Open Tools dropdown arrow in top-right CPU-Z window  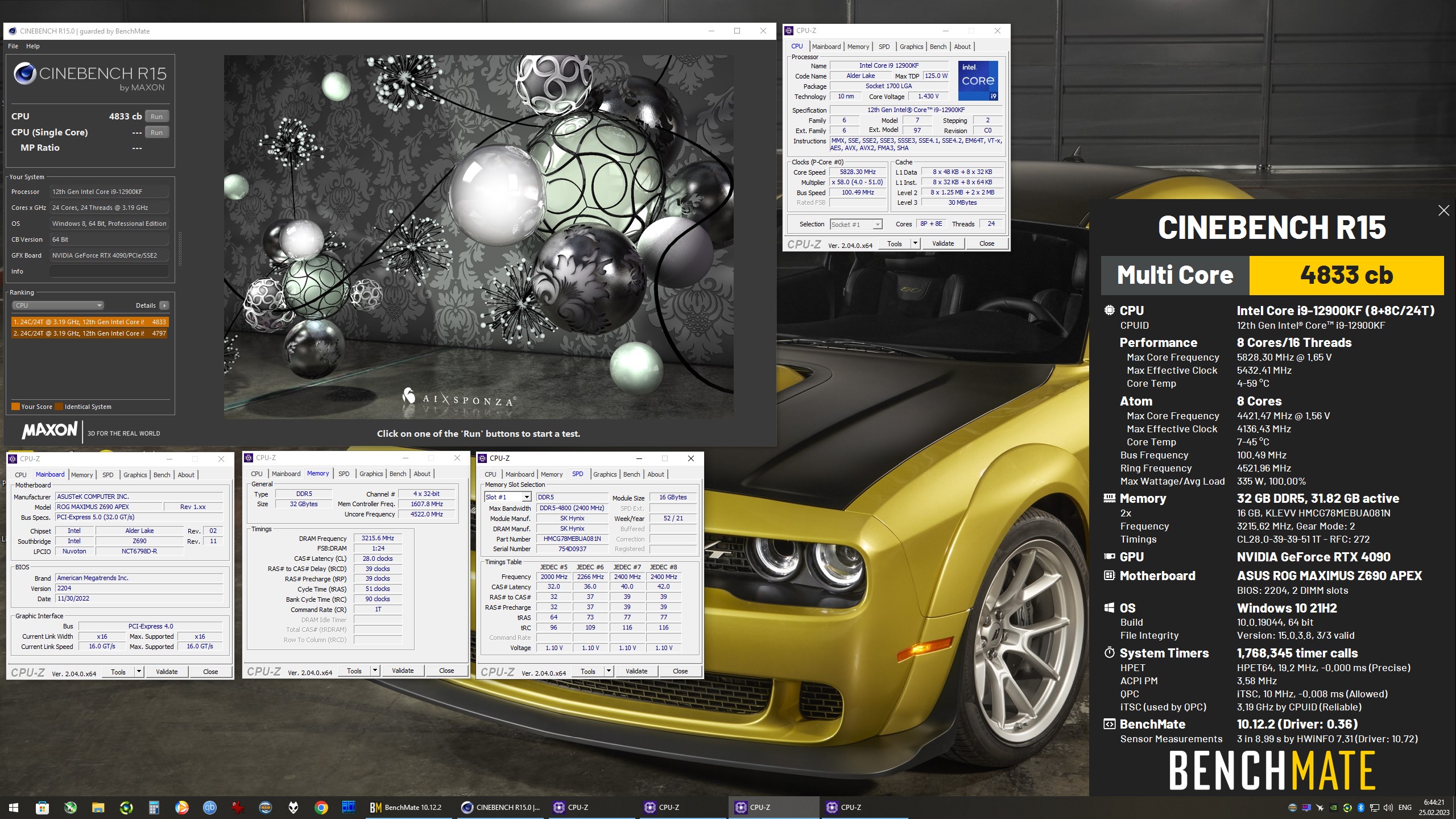tap(915, 243)
